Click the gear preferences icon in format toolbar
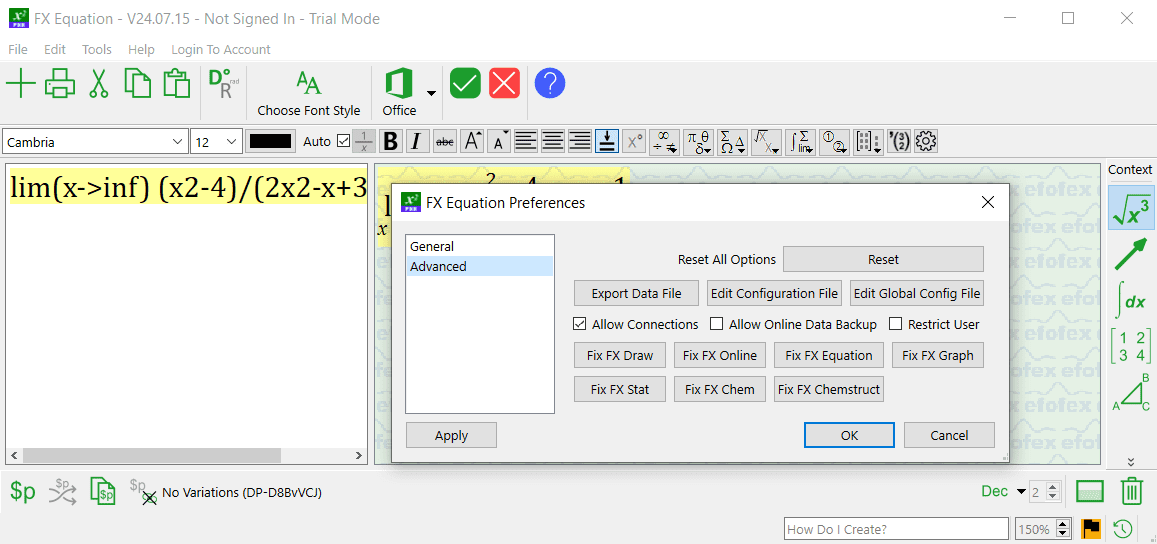1157x544 pixels. click(925, 141)
